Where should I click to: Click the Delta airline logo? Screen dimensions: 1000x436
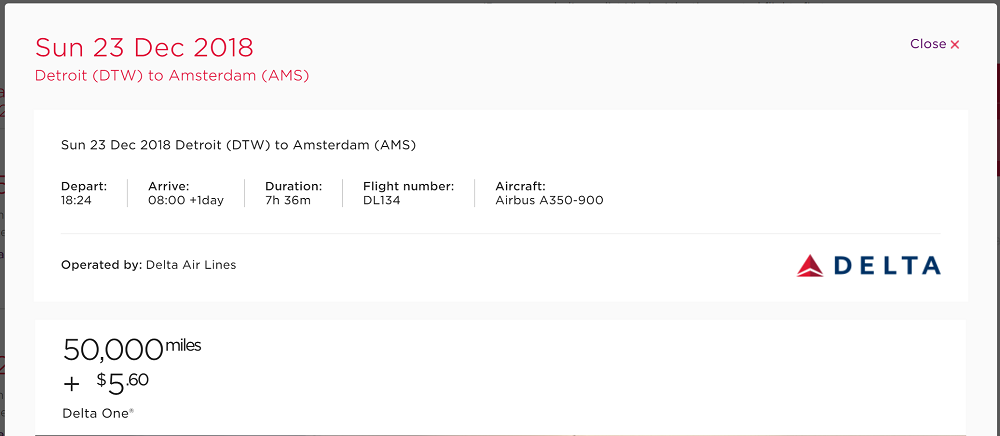(868, 265)
